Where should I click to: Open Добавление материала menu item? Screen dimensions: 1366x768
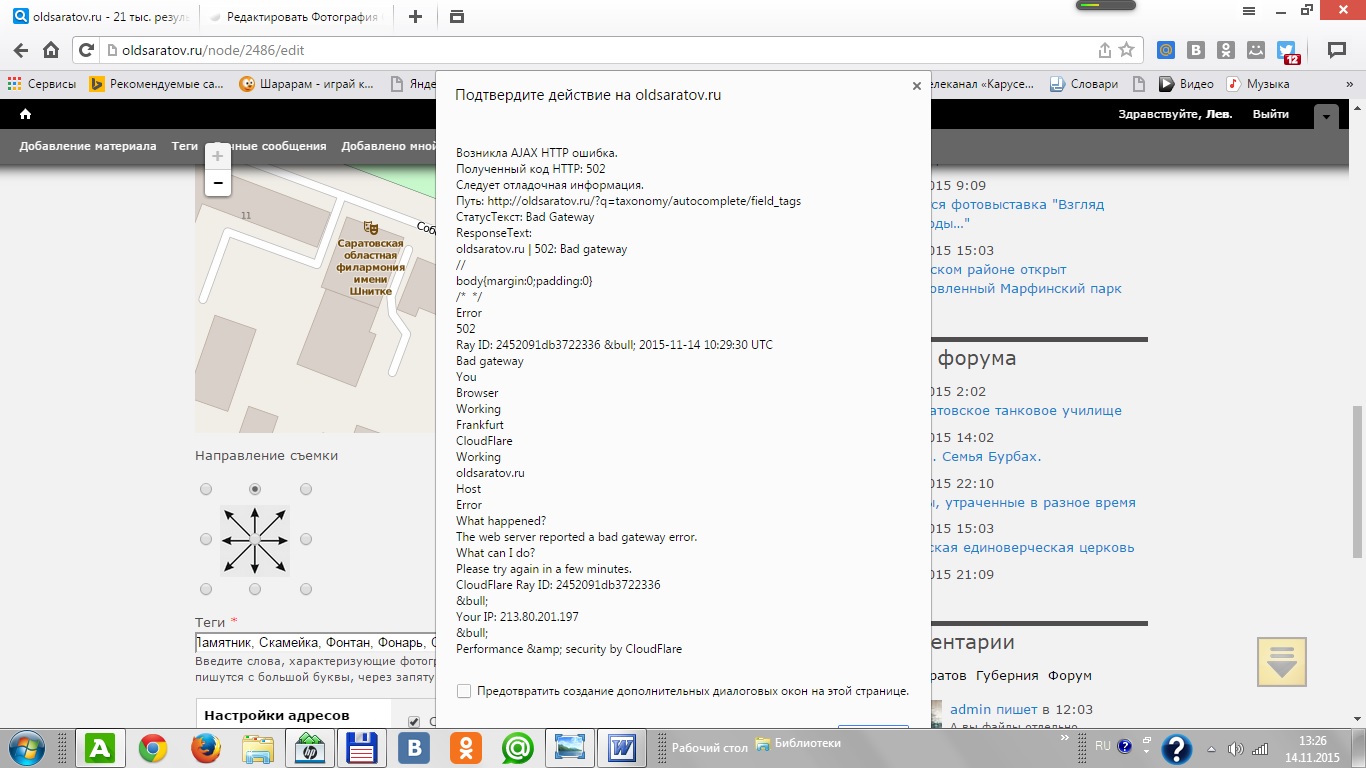pyautogui.click(x=88, y=146)
